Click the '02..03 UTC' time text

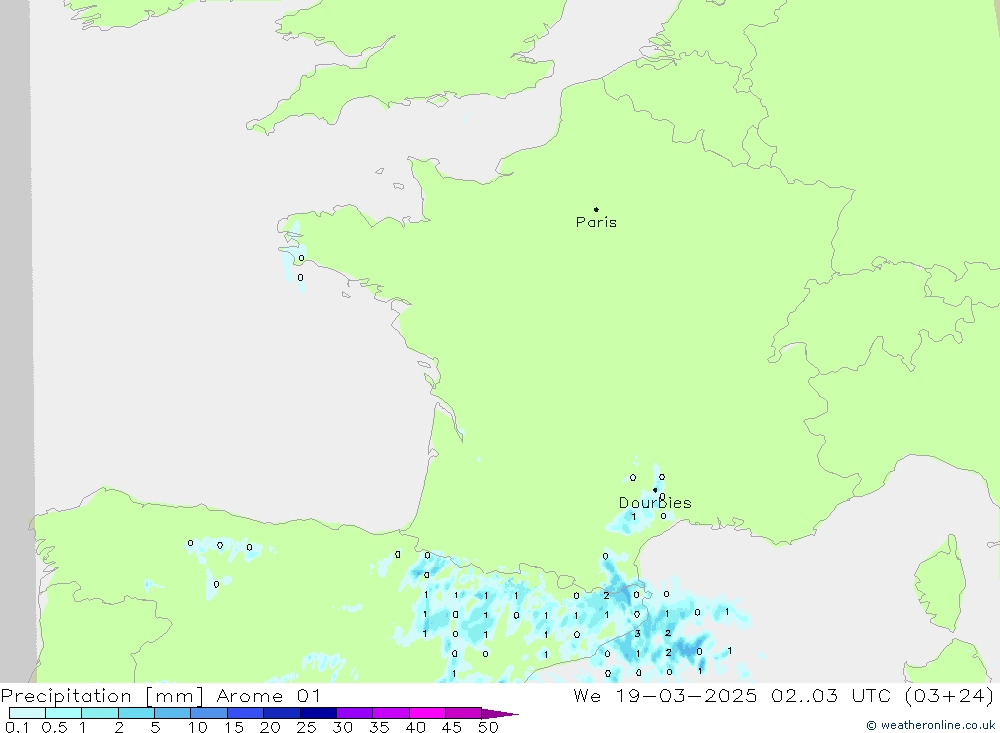pos(831,696)
